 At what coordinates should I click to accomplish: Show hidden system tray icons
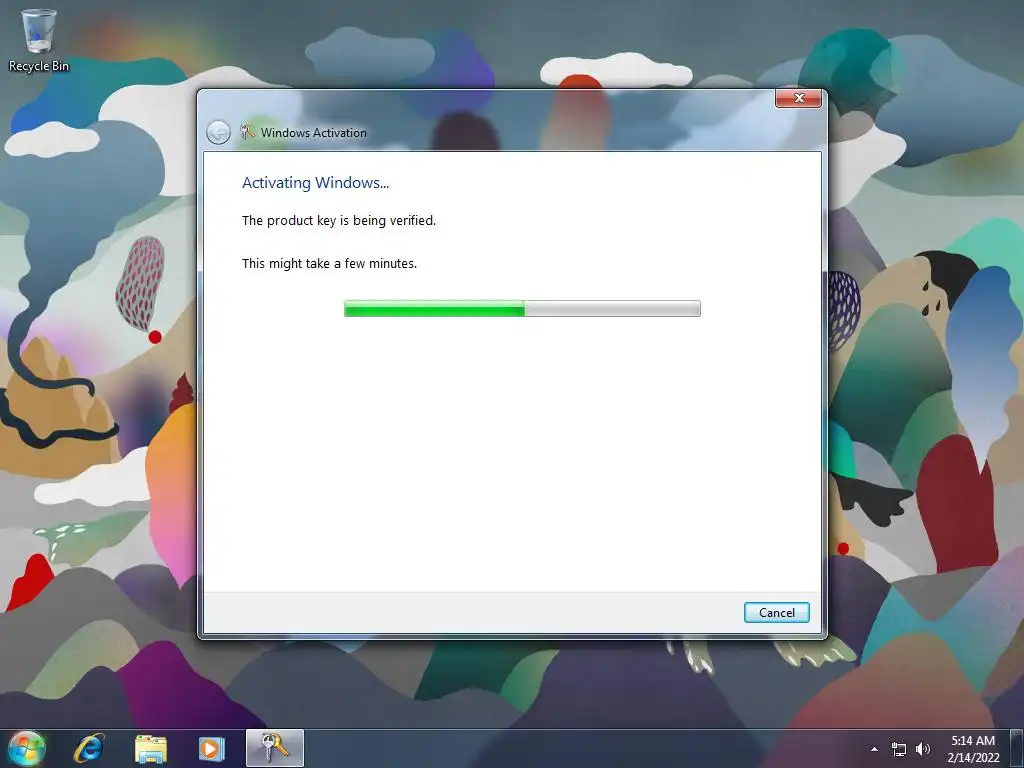pyautogui.click(x=874, y=749)
